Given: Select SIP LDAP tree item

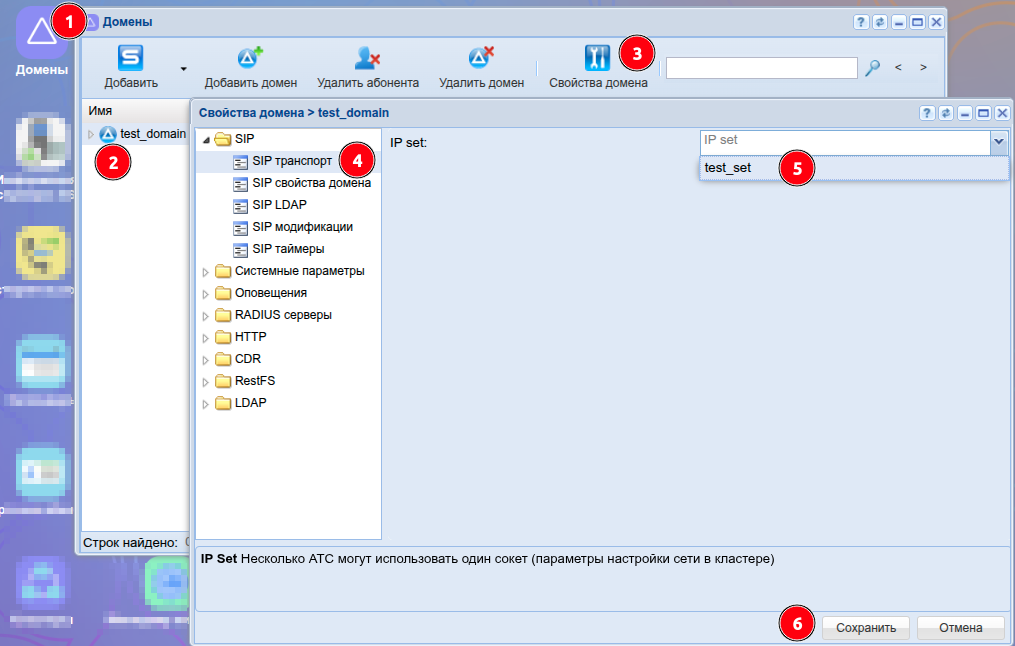Looking at the screenshot, I should pos(279,205).
